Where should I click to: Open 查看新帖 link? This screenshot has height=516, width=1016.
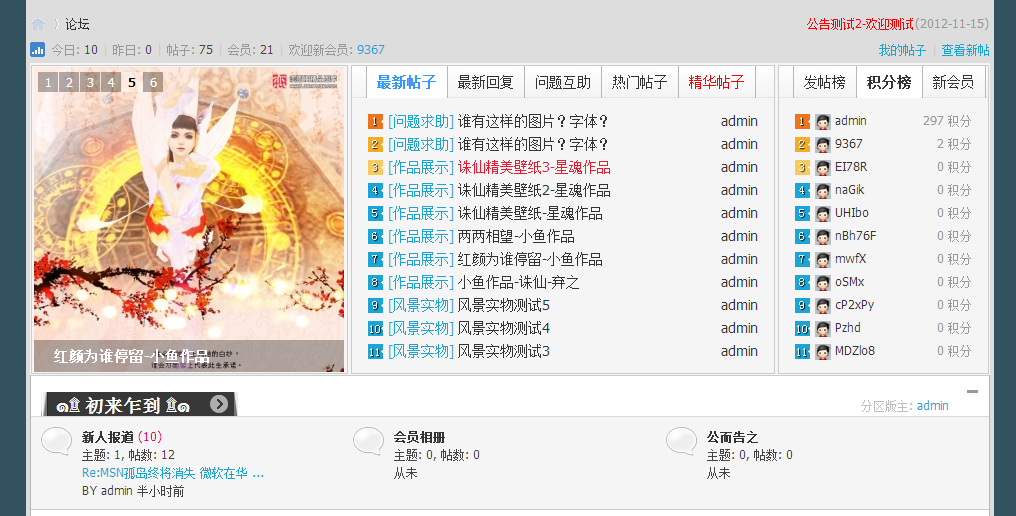965,50
